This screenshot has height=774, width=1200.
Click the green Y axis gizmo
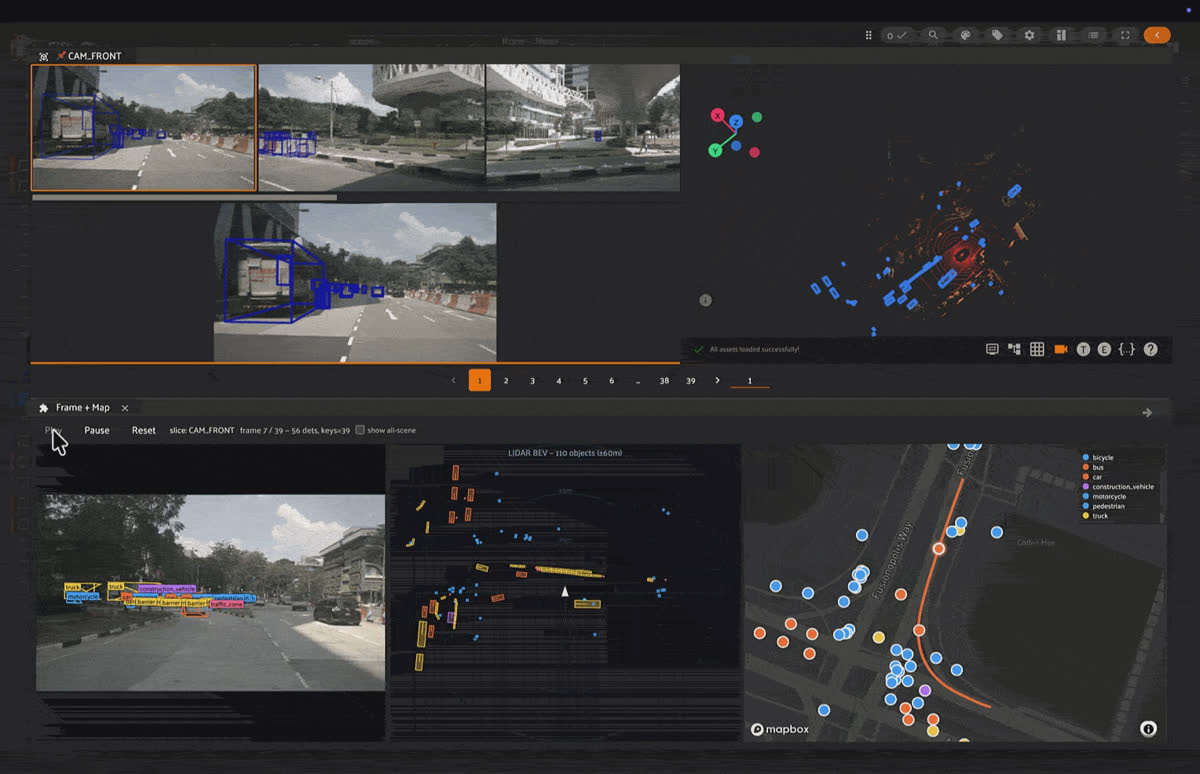(x=715, y=150)
